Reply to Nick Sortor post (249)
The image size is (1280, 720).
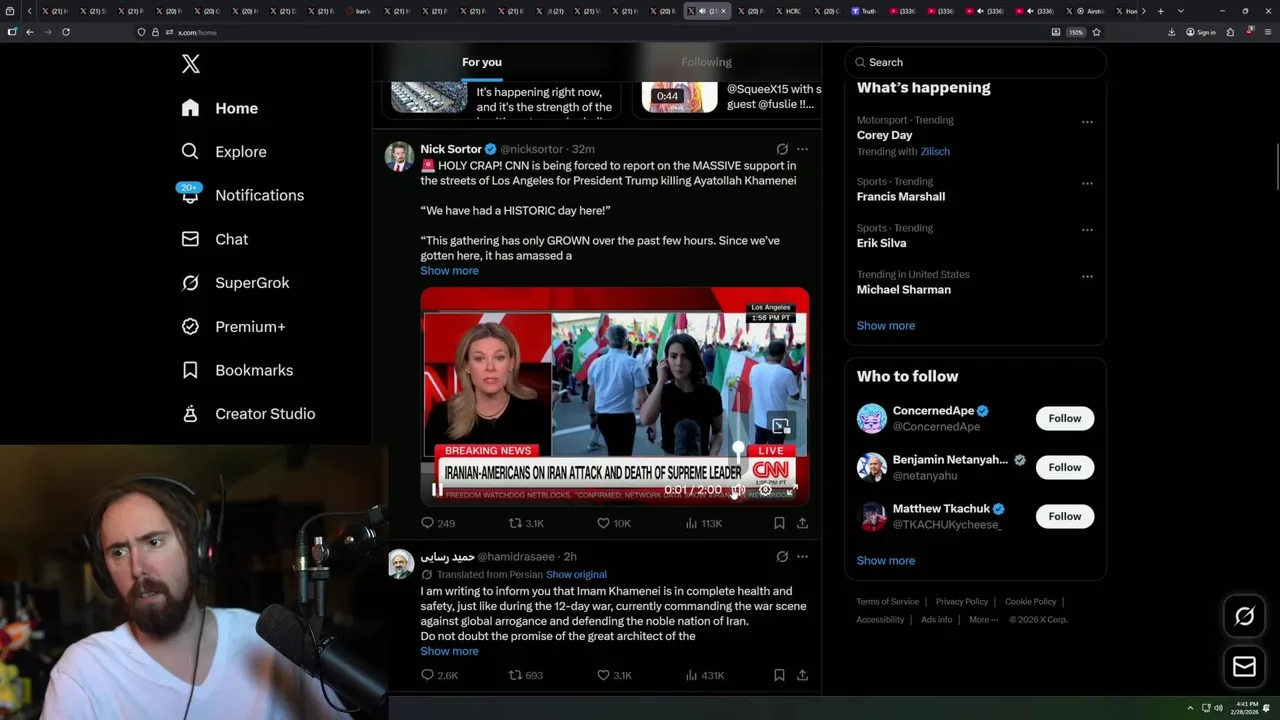point(438,523)
